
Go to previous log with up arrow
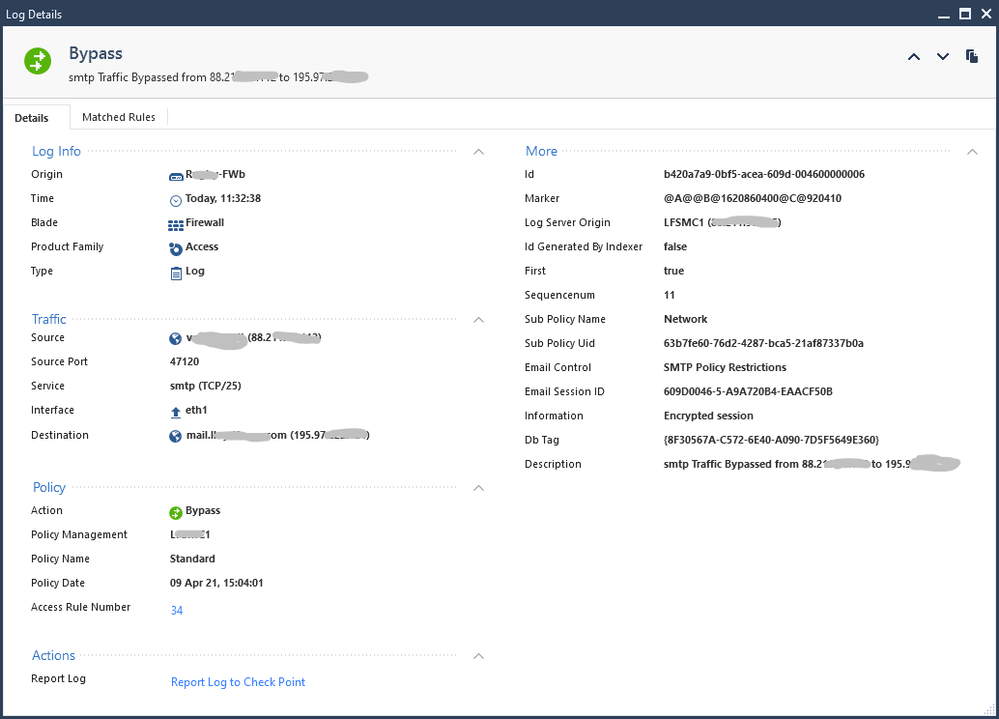[x=913, y=57]
